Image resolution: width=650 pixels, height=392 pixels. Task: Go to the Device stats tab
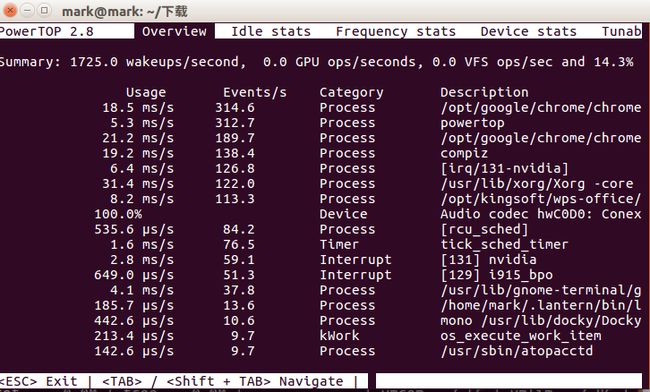(529, 31)
